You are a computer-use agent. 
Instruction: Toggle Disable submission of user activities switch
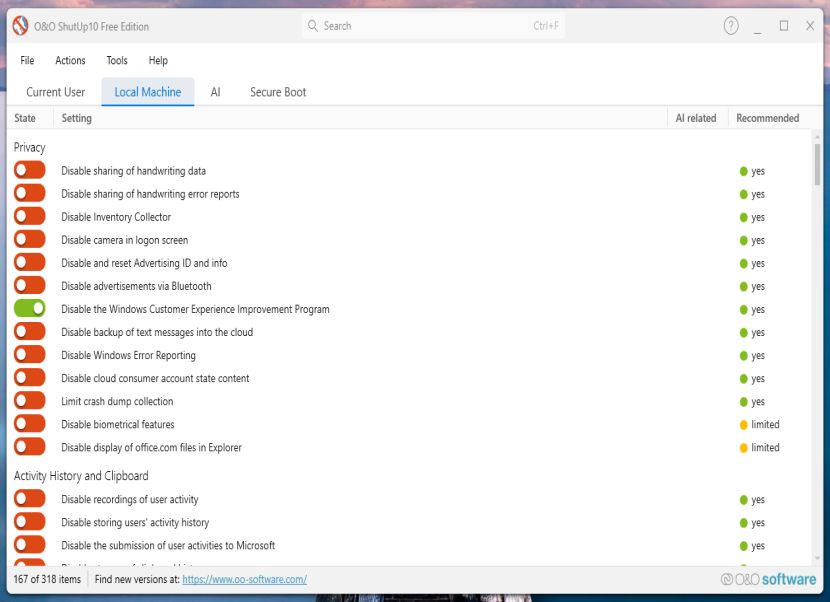(30, 544)
